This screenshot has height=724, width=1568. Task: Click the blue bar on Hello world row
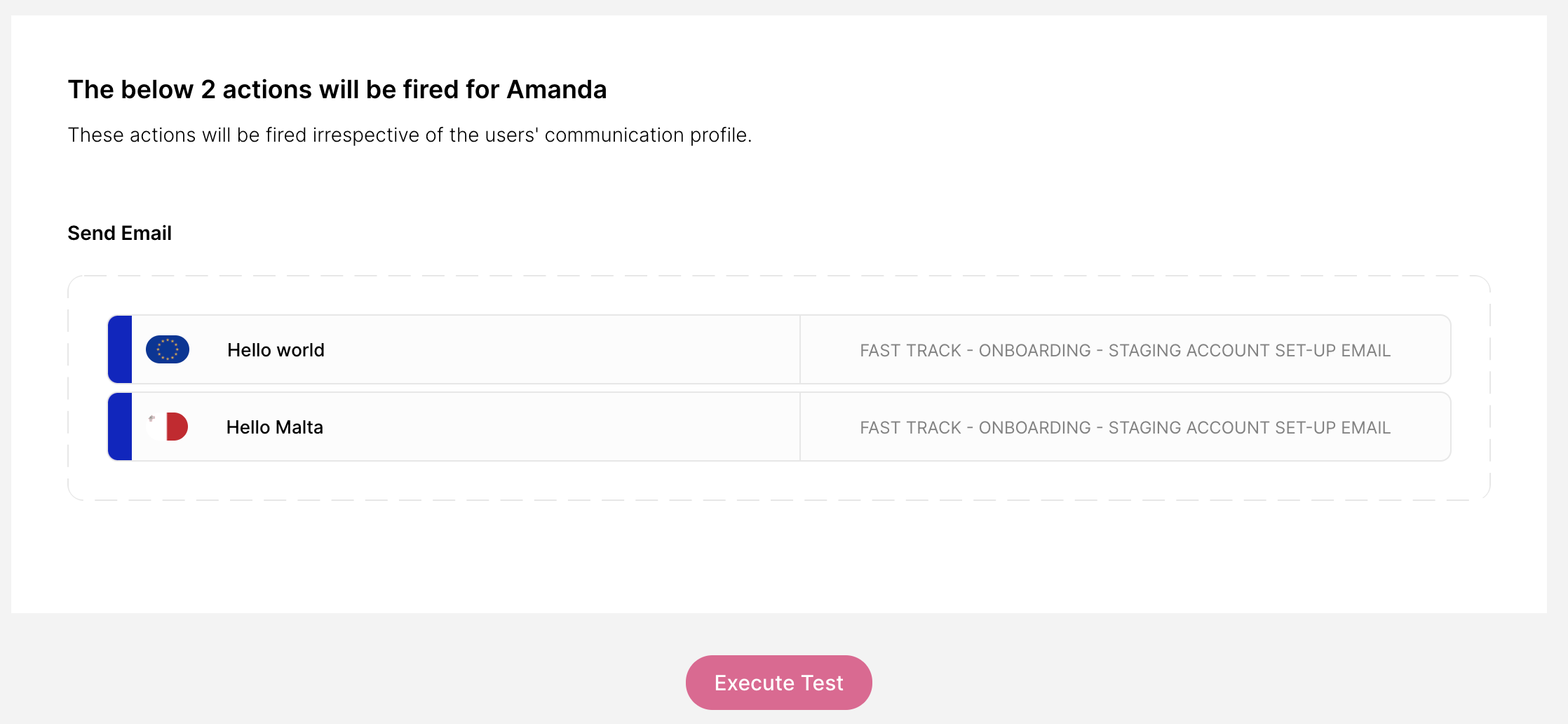click(120, 349)
